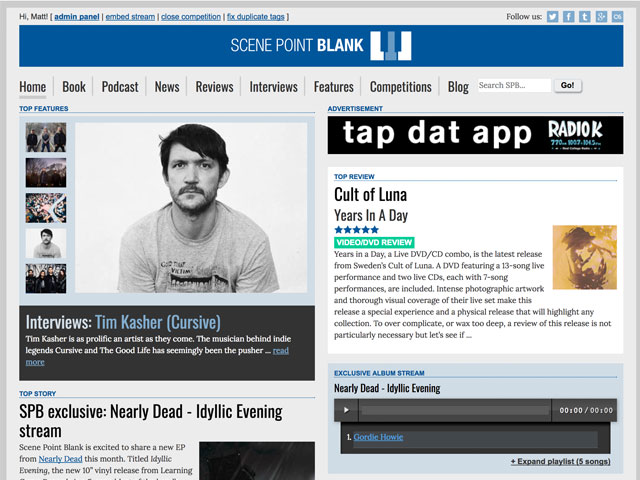Viewport: 640px width, 480px height.
Task: Open the Reviews section
Action: (x=214, y=87)
